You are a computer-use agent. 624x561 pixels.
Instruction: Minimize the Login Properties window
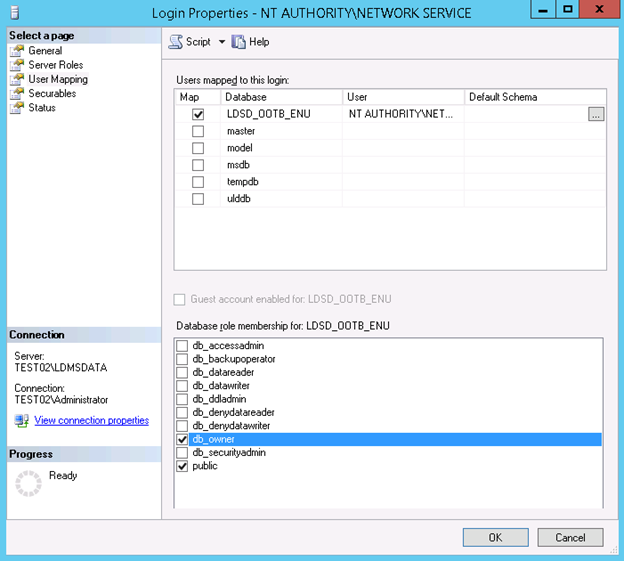(x=543, y=10)
